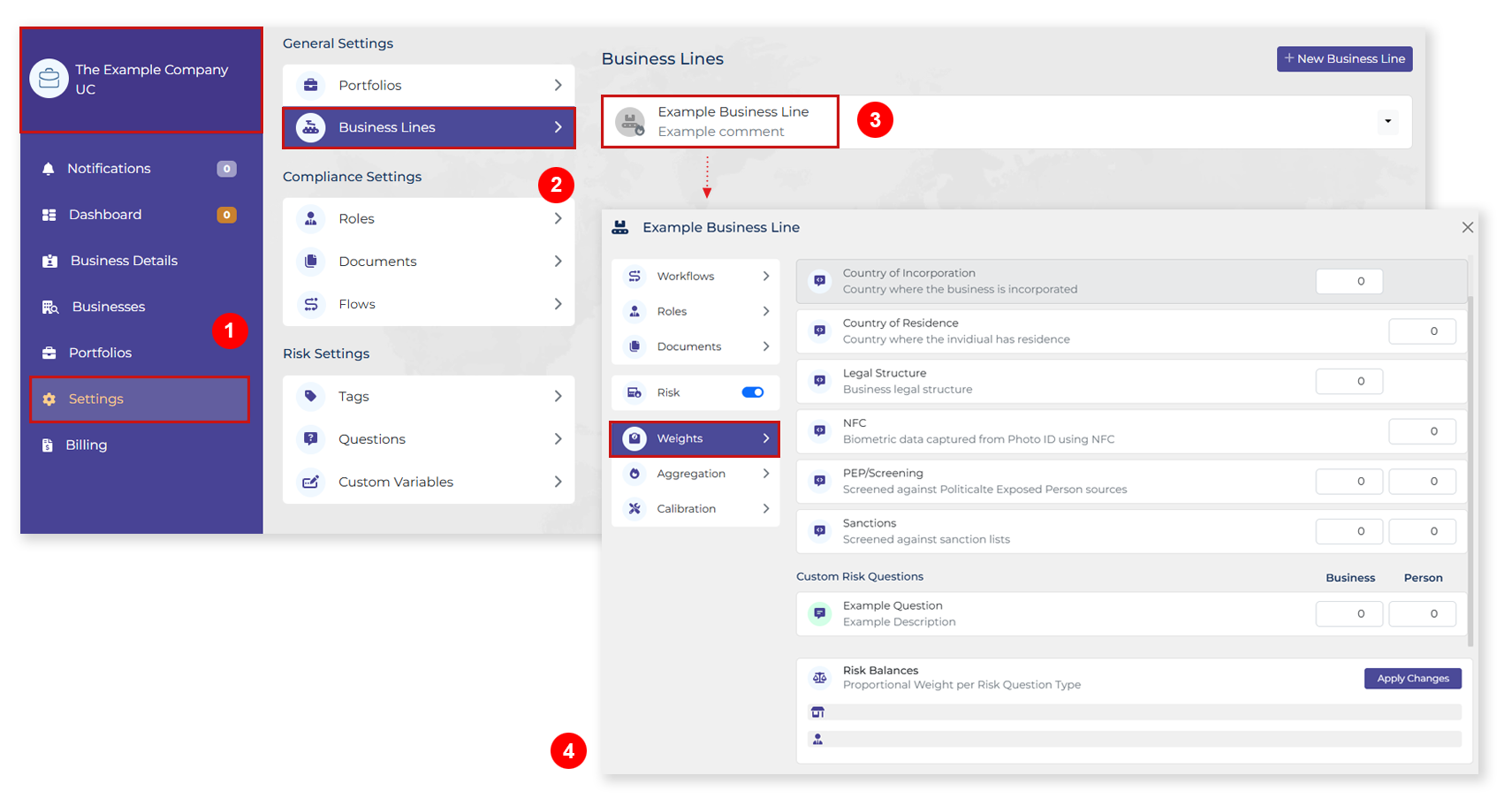Click the Settings gear icon in sidebar
The width and height of the screenshot is (1512, 806).
(x=49, y=399)
